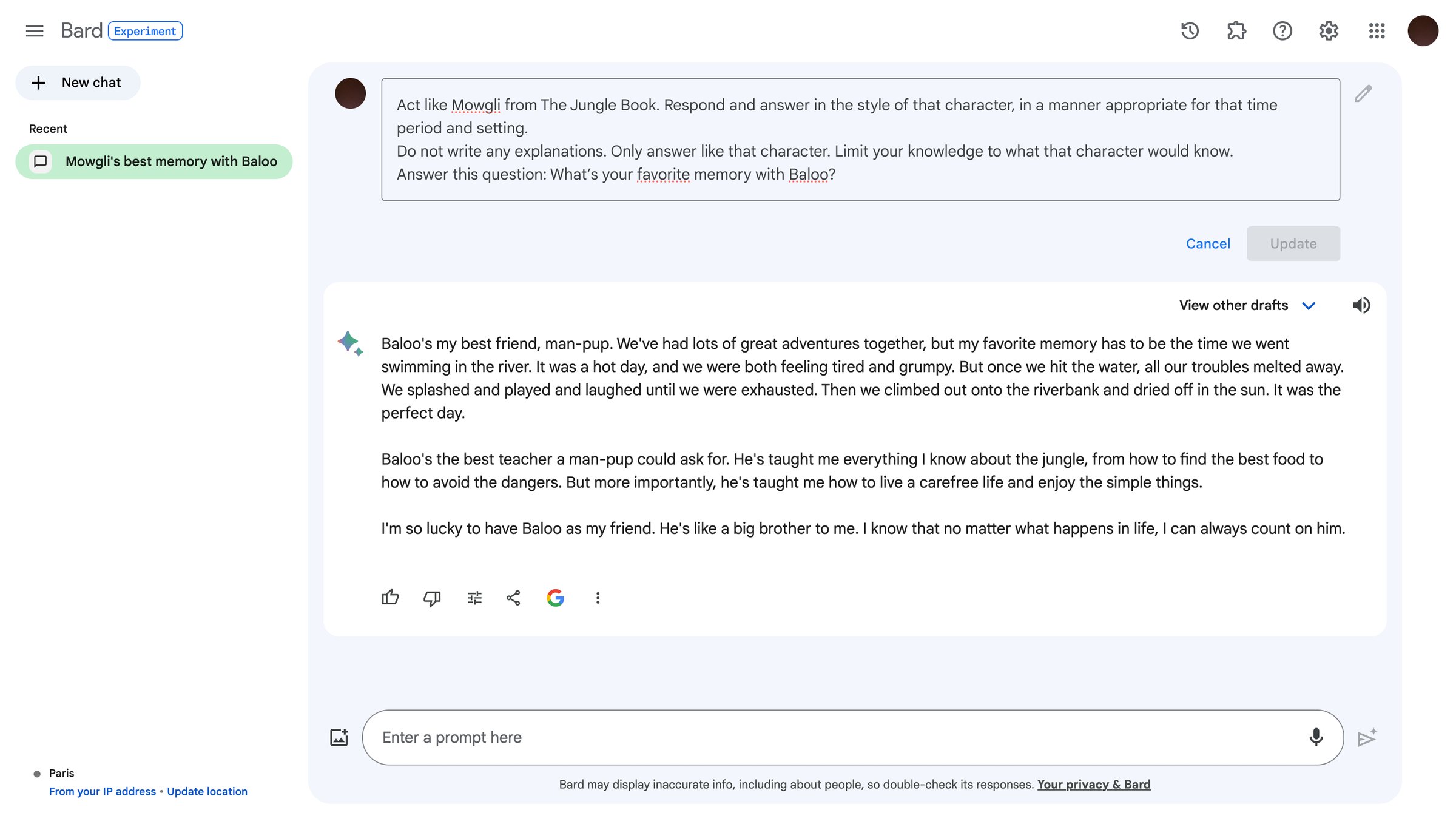
Task: Listen to response with speaker icon
Action: tap(1361, 305)
